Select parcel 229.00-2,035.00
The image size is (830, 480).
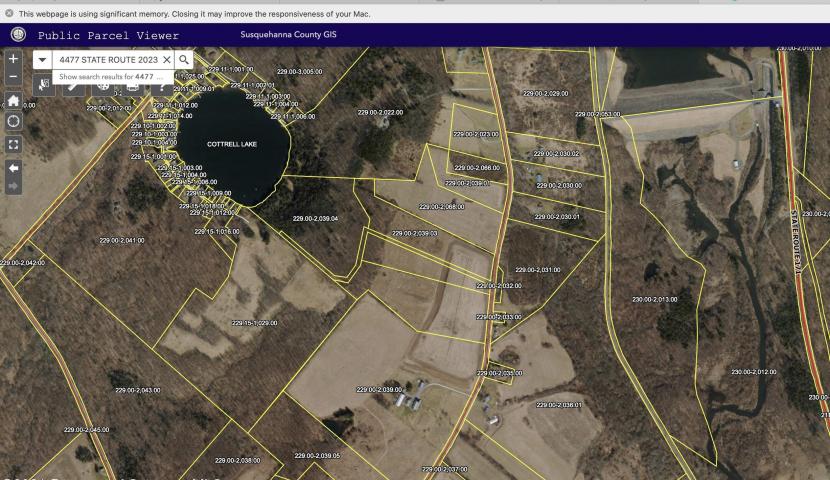[x=499, y=373]
